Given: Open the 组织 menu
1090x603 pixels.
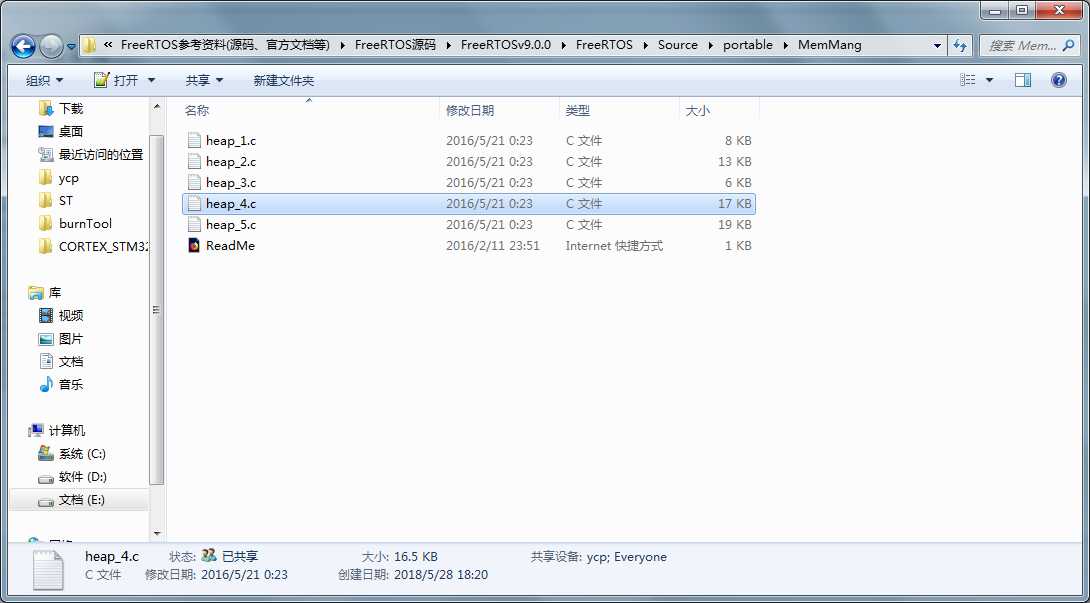Looking at the screenshot, I should click(x=44, y=81).
